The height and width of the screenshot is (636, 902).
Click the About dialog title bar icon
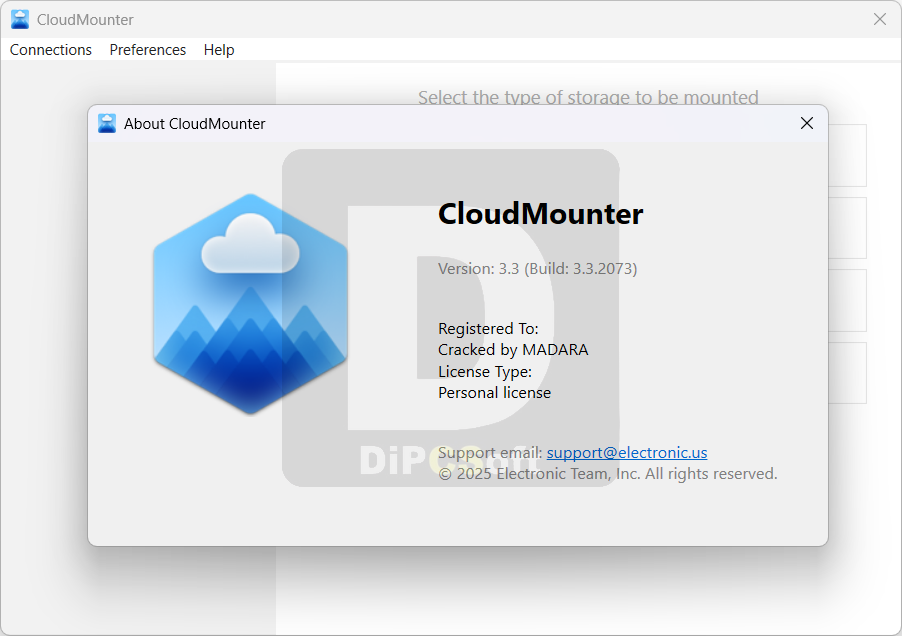click(x=106, y=123)
